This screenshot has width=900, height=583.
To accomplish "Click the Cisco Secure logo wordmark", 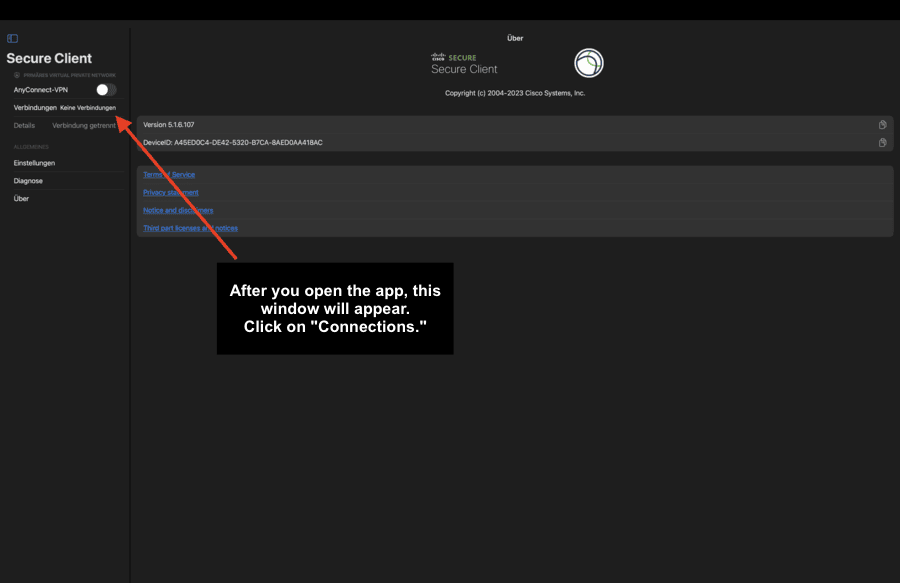I will 464,64.
